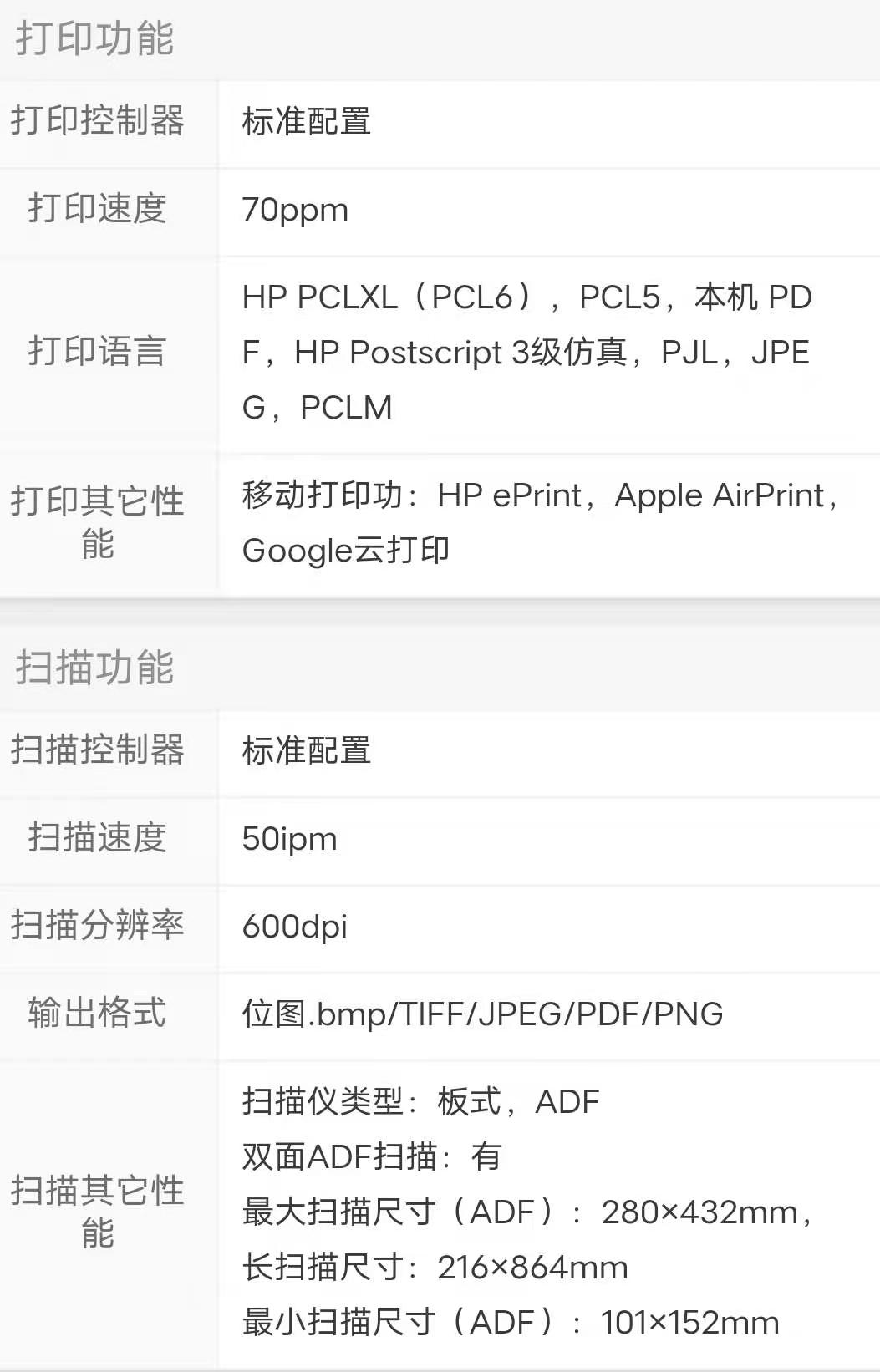Select the 扫描速度 label

point(98,837)
